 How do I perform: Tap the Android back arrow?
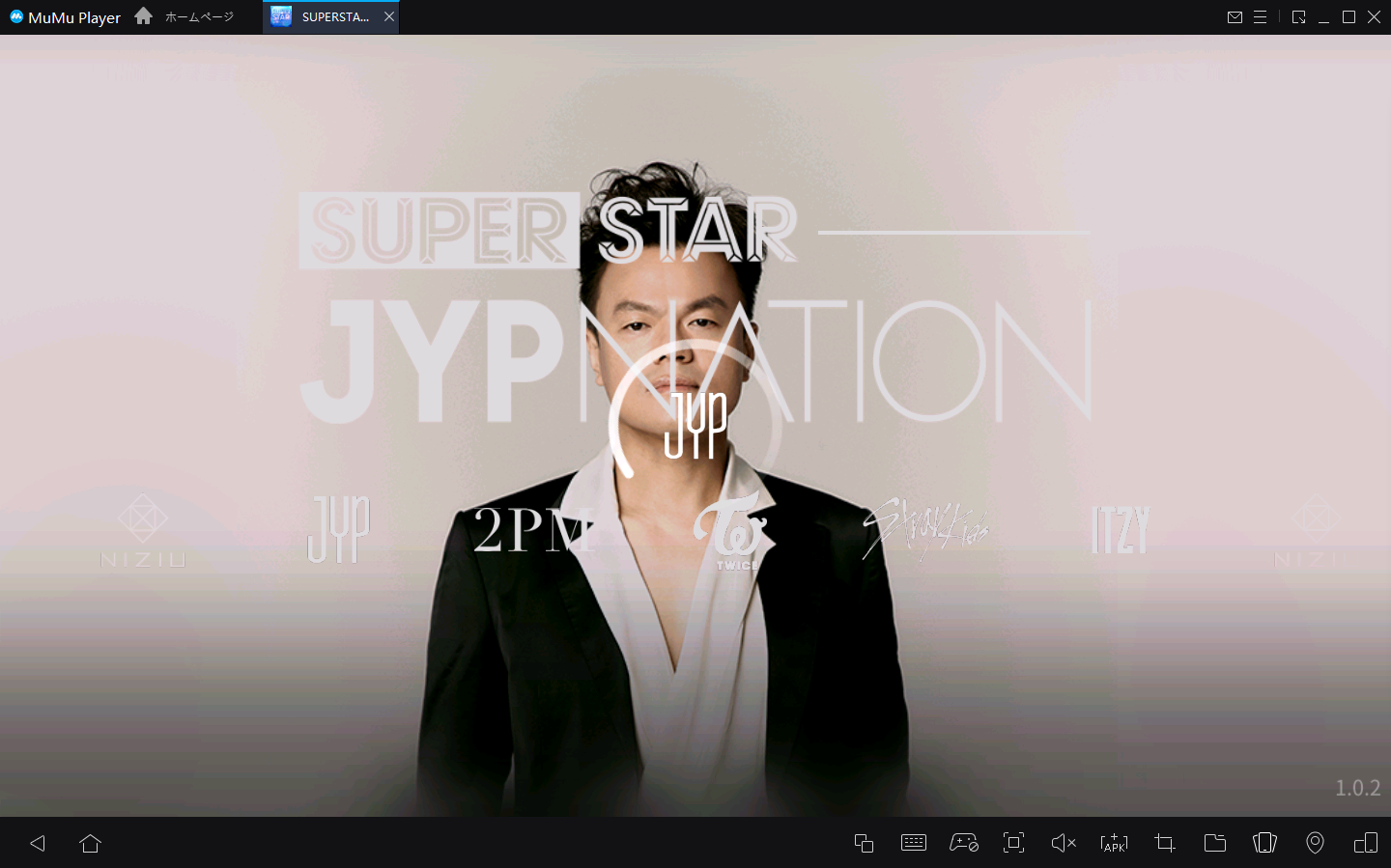38,843
